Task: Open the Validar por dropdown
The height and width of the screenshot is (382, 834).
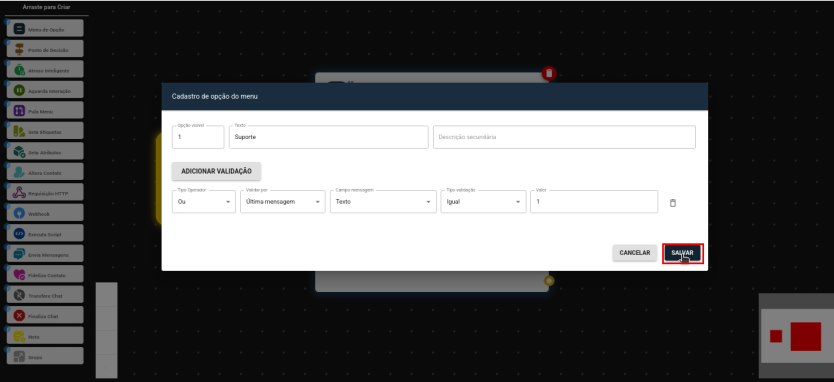Action: click(282, 202)
